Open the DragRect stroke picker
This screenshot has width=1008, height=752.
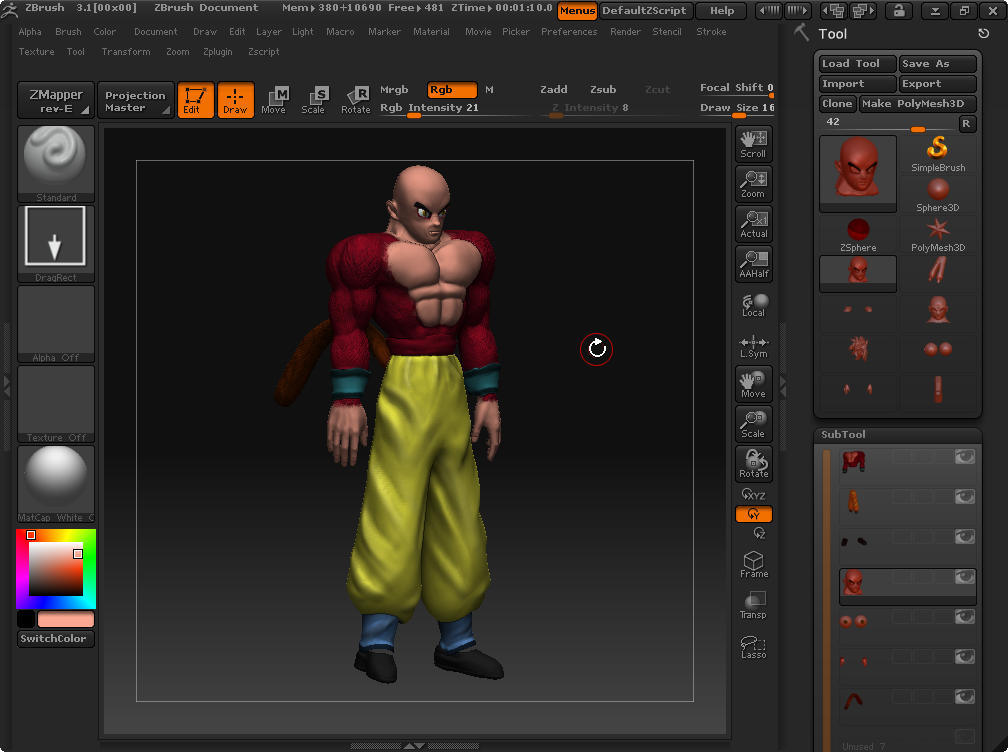click(56, 244)
